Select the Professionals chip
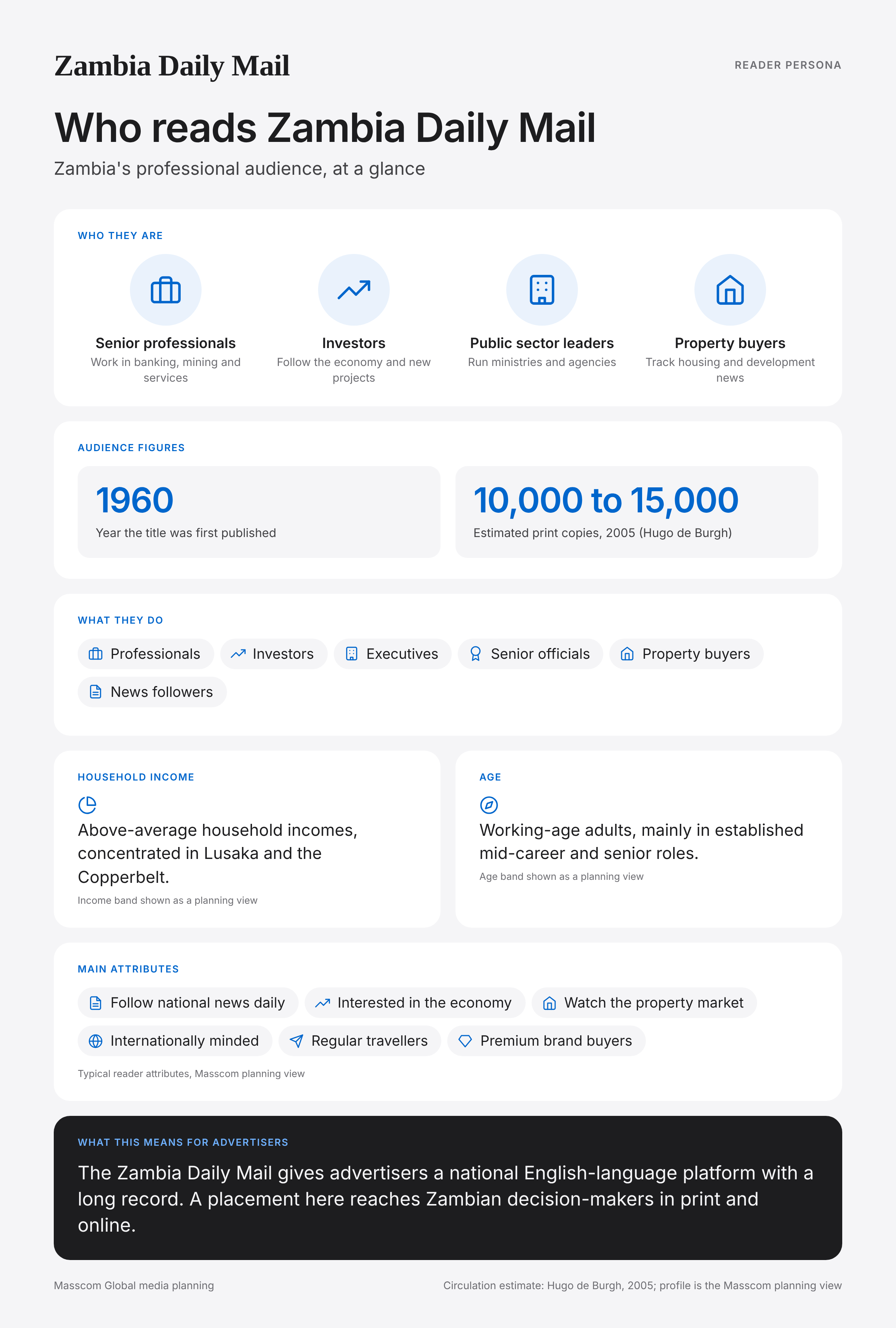Viewport: 896px width, 1328px height. coord(146,654)
